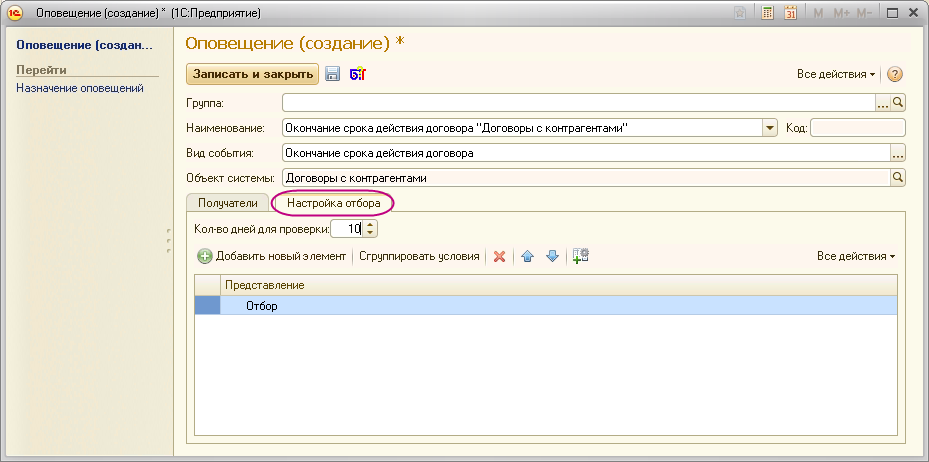Click the Записать и закрыть button

click(252, 75)
